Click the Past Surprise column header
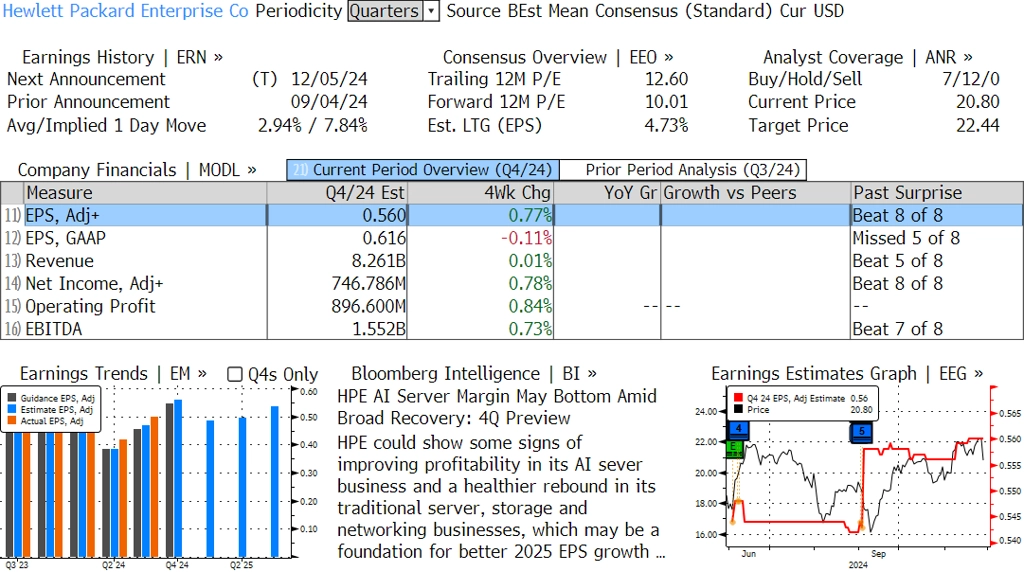This screenshot has width=1024, height=572. tap(937, 193)
